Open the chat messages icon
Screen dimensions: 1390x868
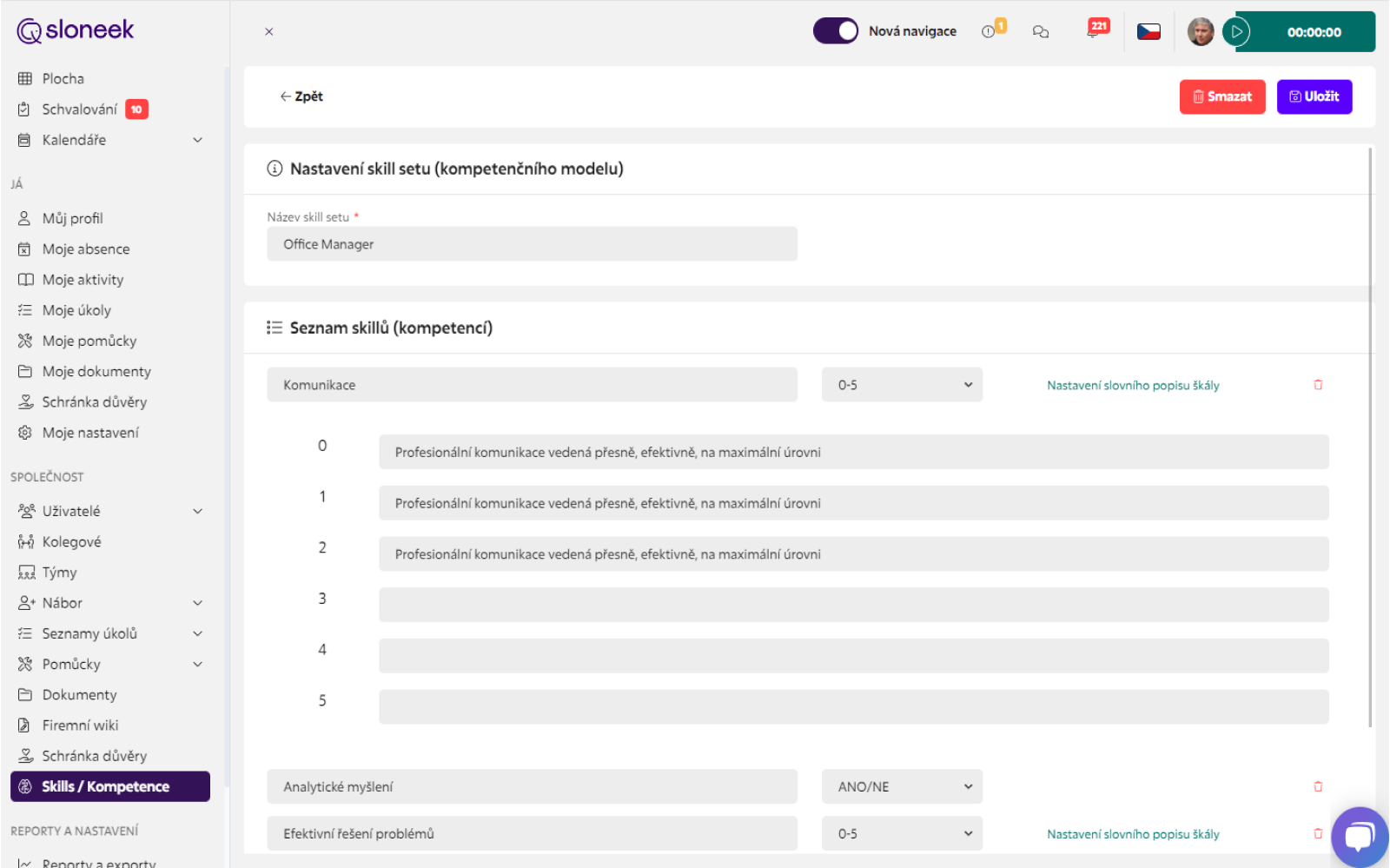point(1040,32)
